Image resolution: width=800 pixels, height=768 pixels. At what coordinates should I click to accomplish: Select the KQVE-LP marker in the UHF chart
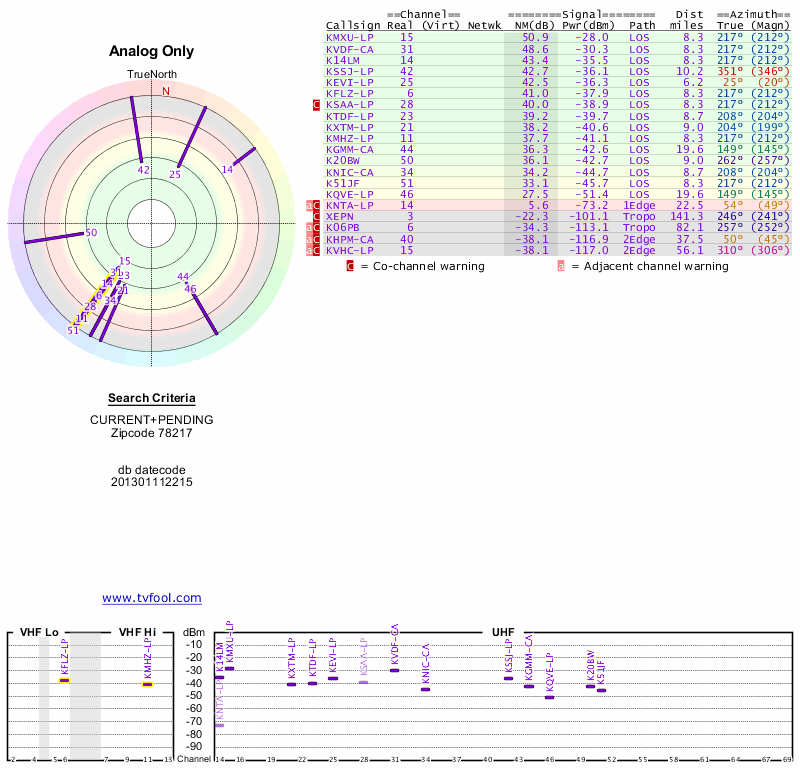click(x=549, y=696)
